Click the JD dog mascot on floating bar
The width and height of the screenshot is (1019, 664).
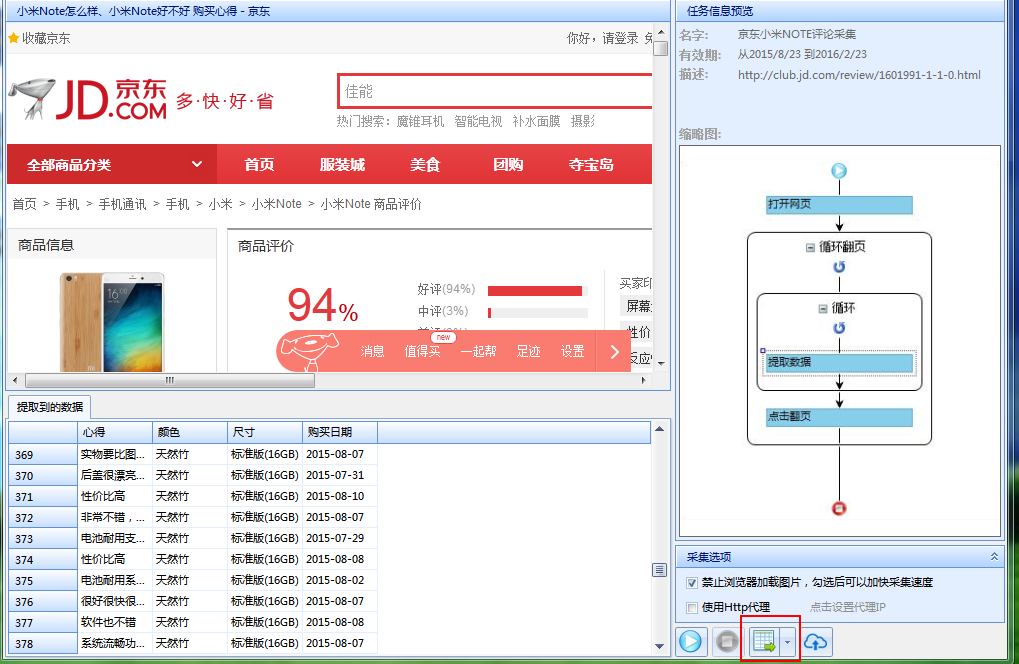pos(311,351)
